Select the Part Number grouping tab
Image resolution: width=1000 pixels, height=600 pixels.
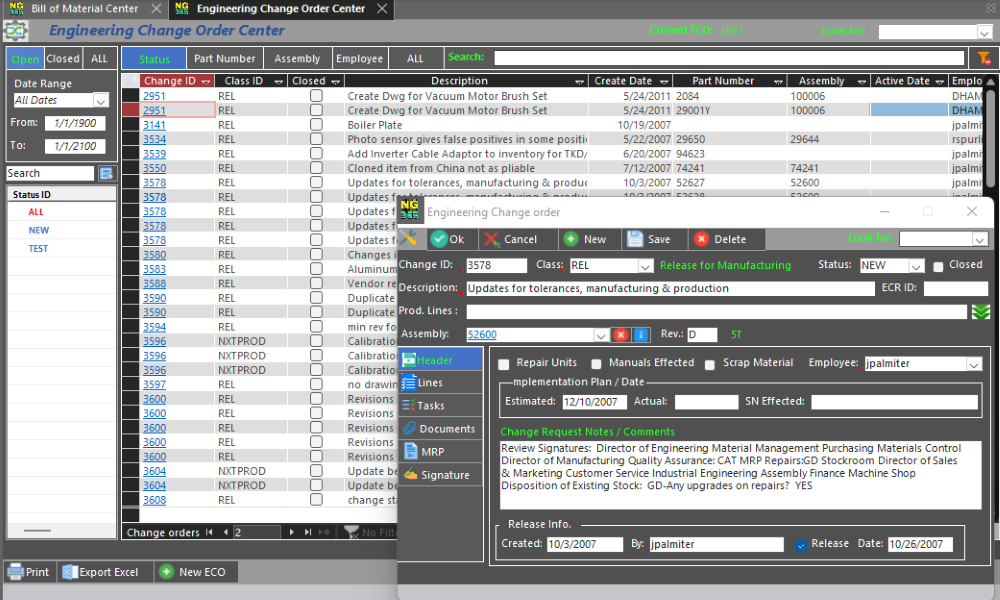(225, 59)
